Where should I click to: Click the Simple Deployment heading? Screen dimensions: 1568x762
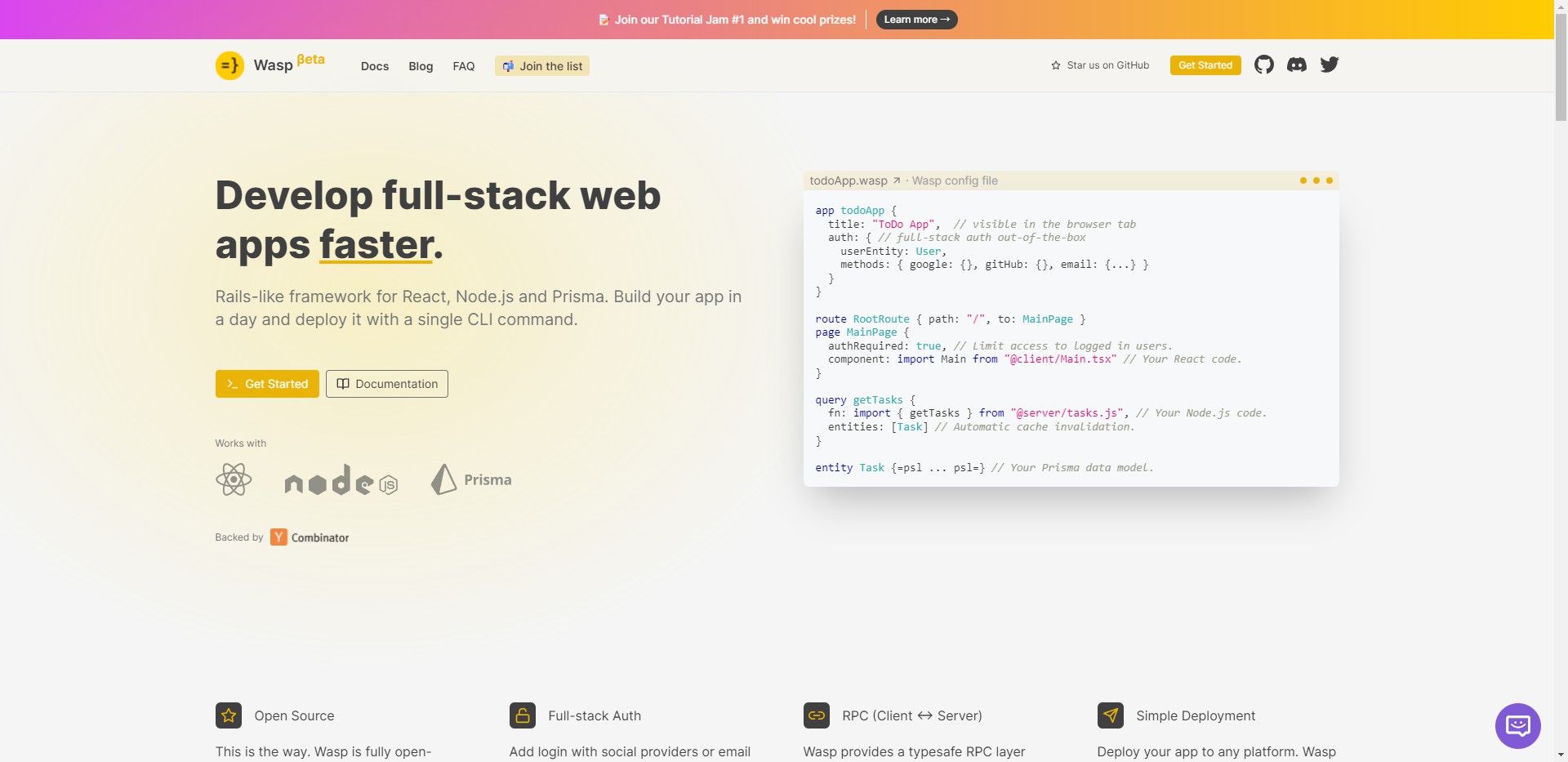1196,715
